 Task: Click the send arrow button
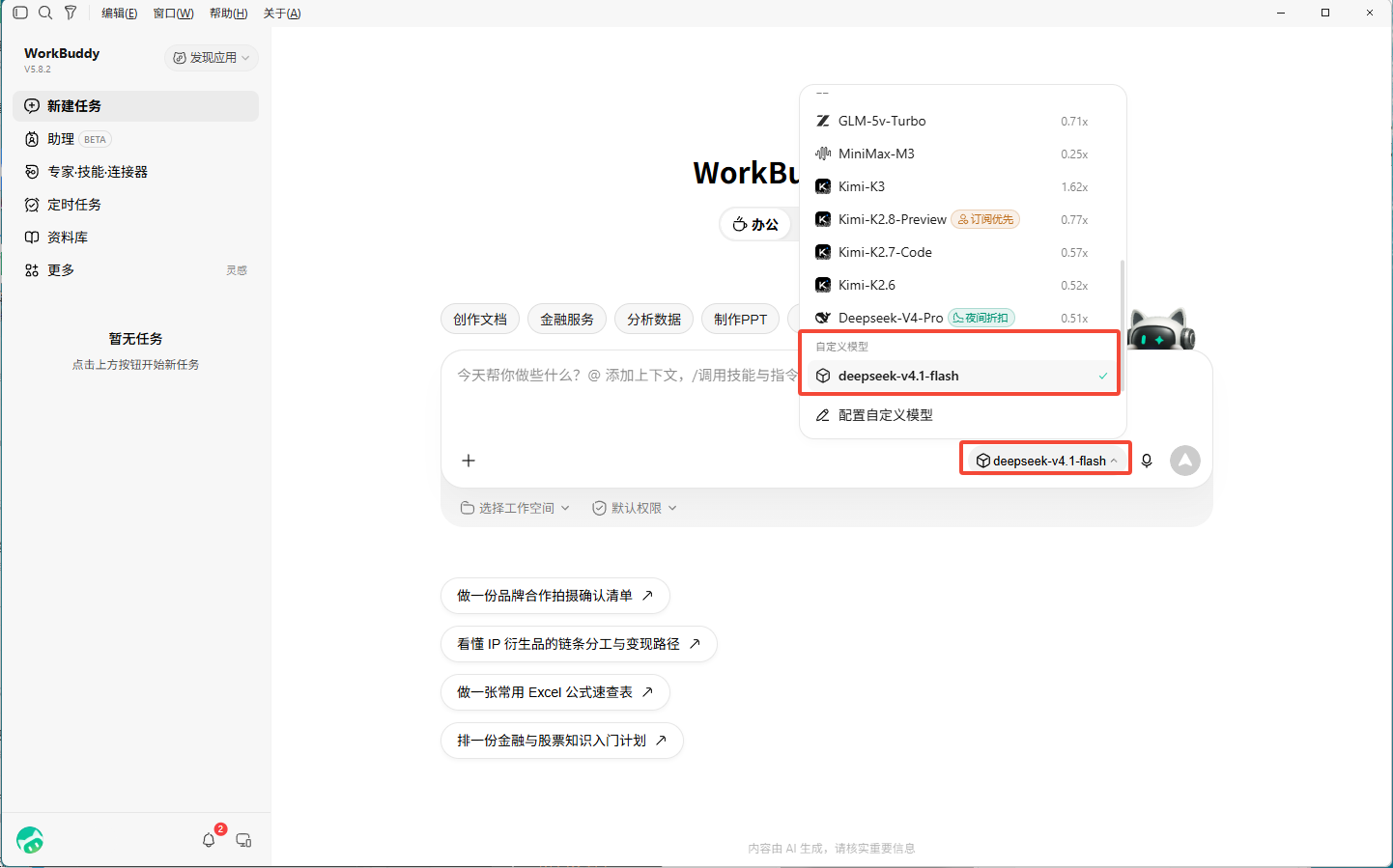pos(1185,461)
